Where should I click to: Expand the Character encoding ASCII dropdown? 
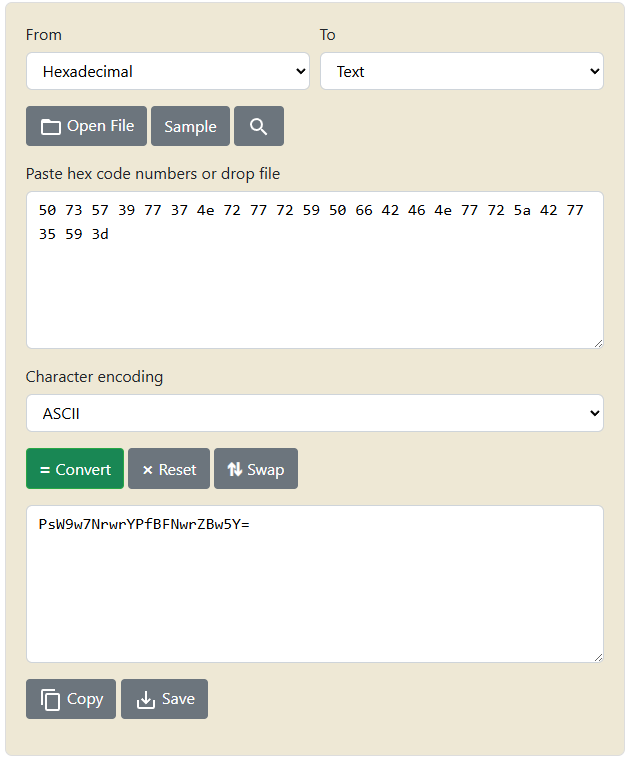click(314, 413)
